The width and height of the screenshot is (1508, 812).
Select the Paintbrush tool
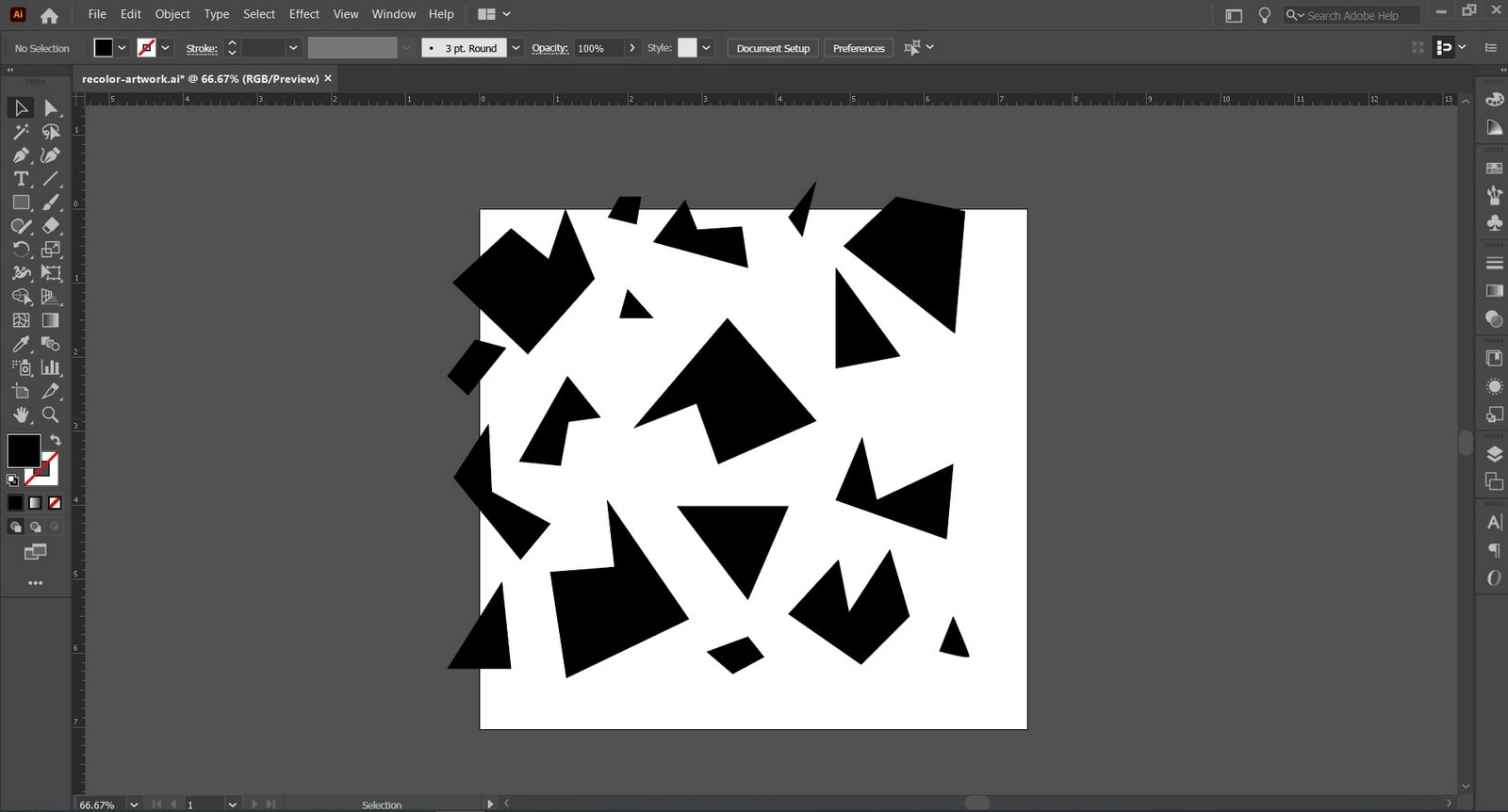(51, 203)
